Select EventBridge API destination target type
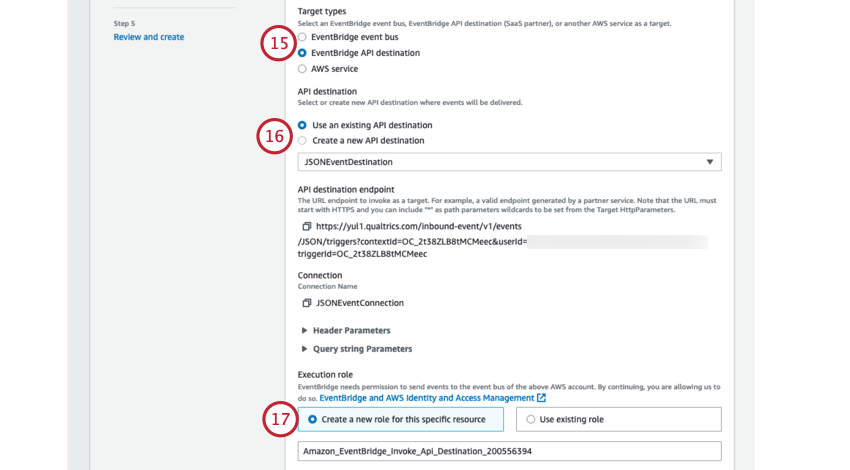This screenshot has width=850, height=470. (x=302, y=53)
